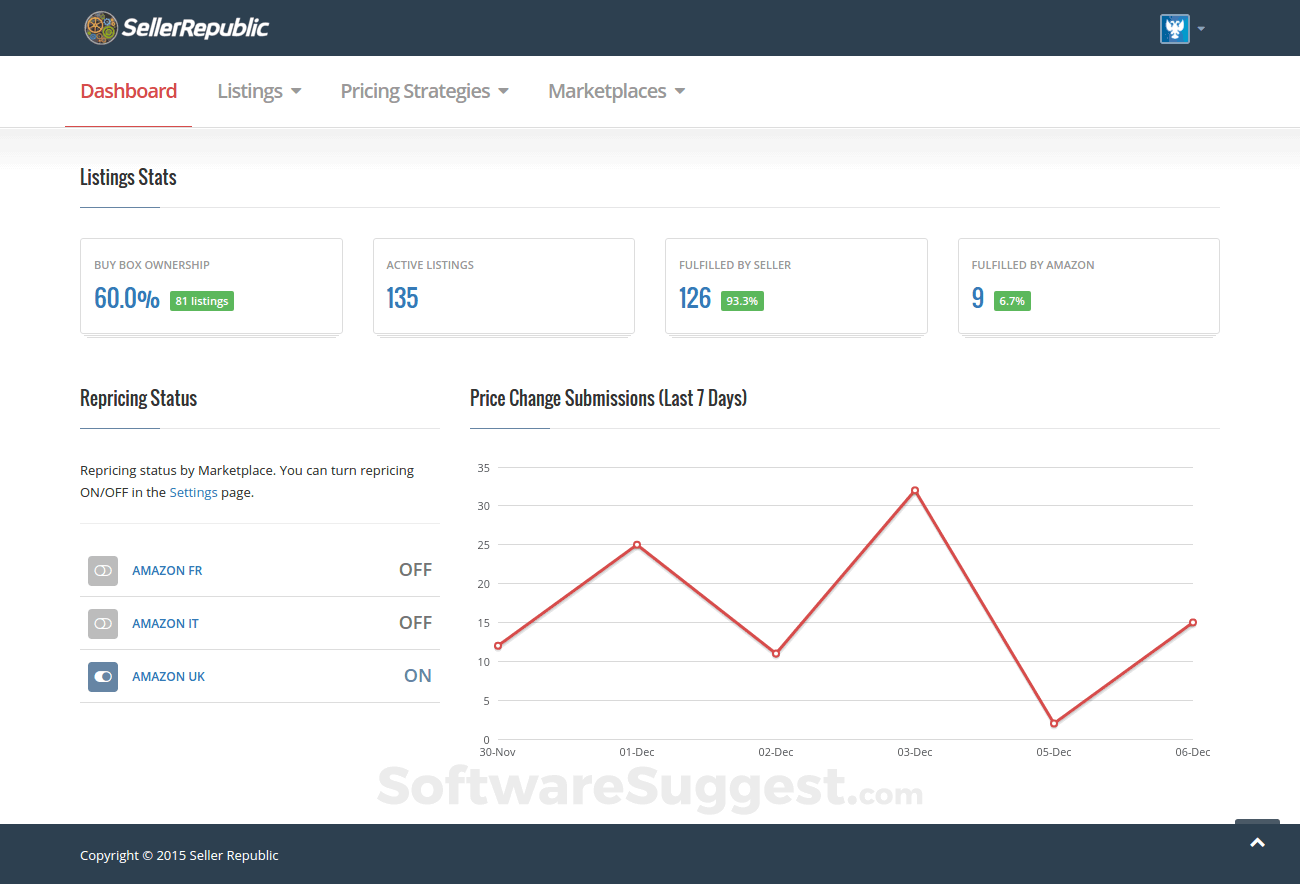Click the AMAZON UK marketplace link
This screenshot has height=884, width=1300.
coord(168,676)
